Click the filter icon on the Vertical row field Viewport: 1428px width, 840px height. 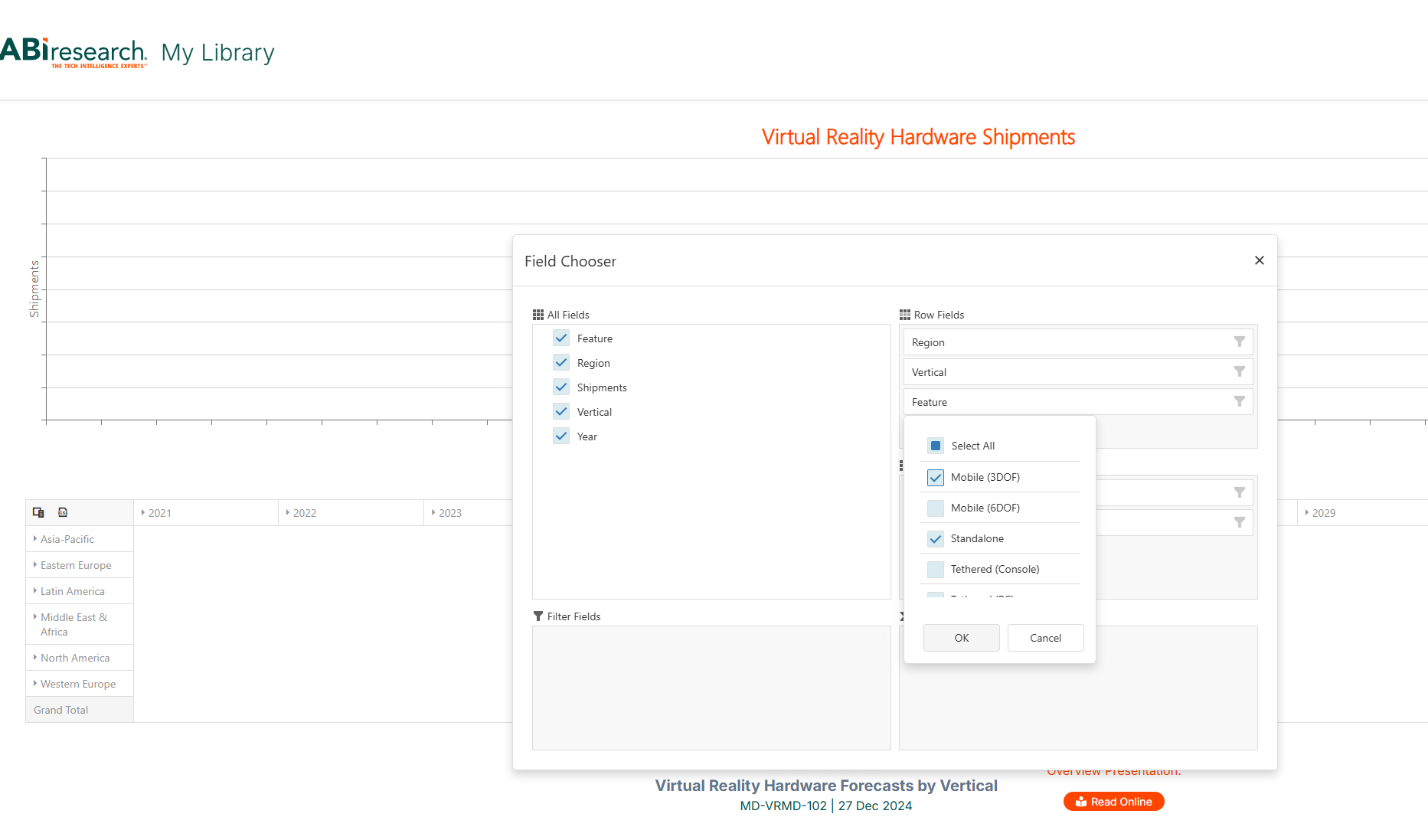tap(1239, 371)
